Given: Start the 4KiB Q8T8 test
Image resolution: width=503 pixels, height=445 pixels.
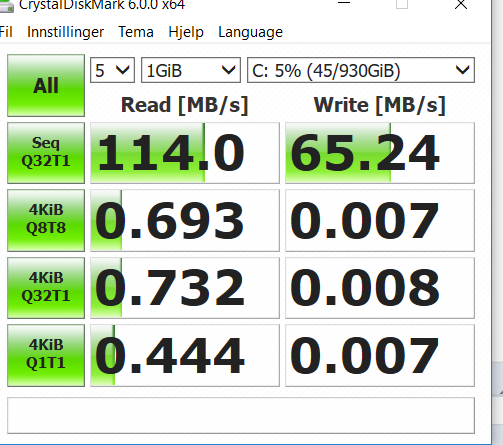Looking at the screenshot, I should pyautogui.click(x=46, y=220).
